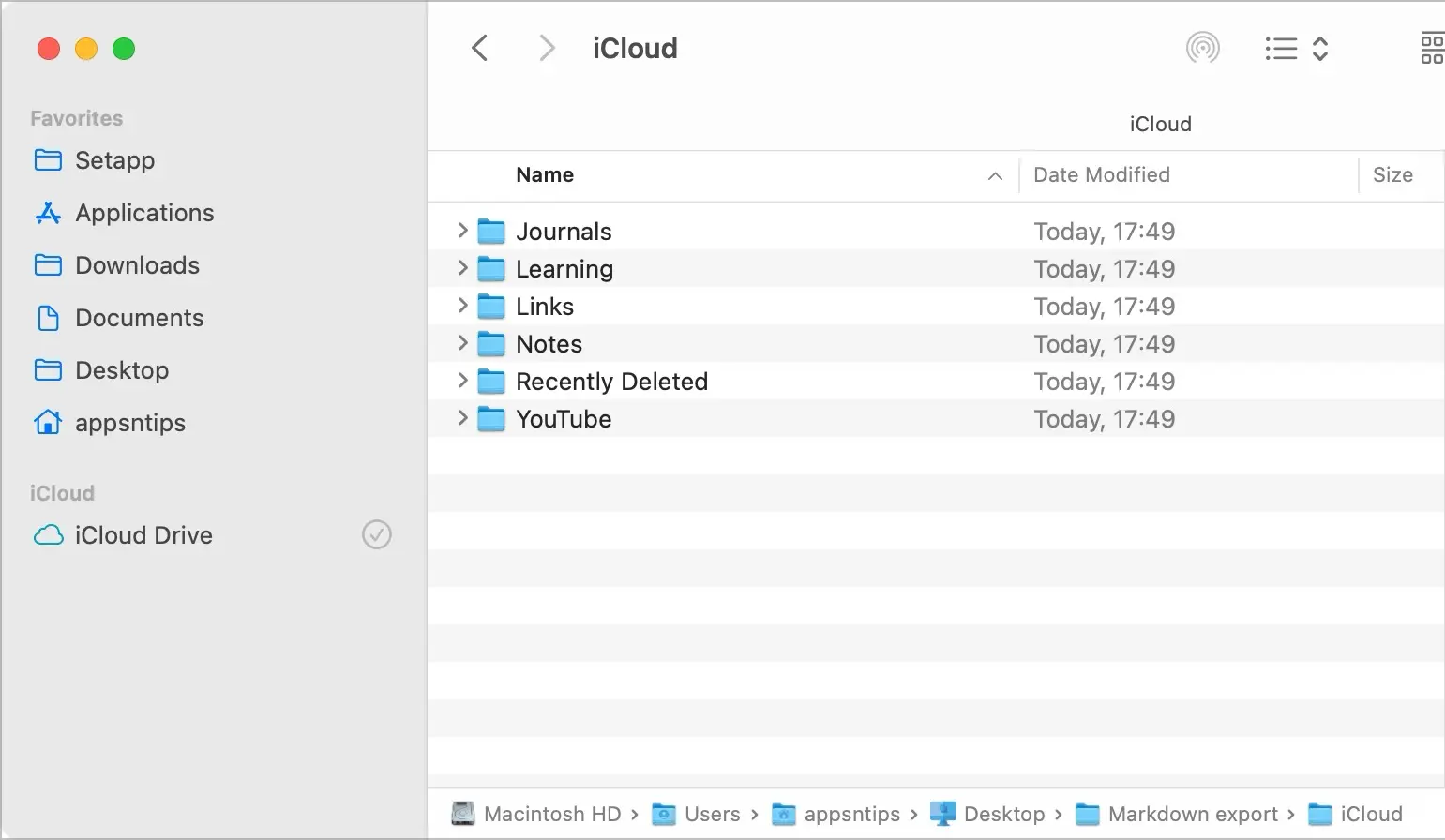The height and width of the screenshot is (840, 1445).
Task: Expand the Journals folder disclosure arrow
Action: coord(462,231)
